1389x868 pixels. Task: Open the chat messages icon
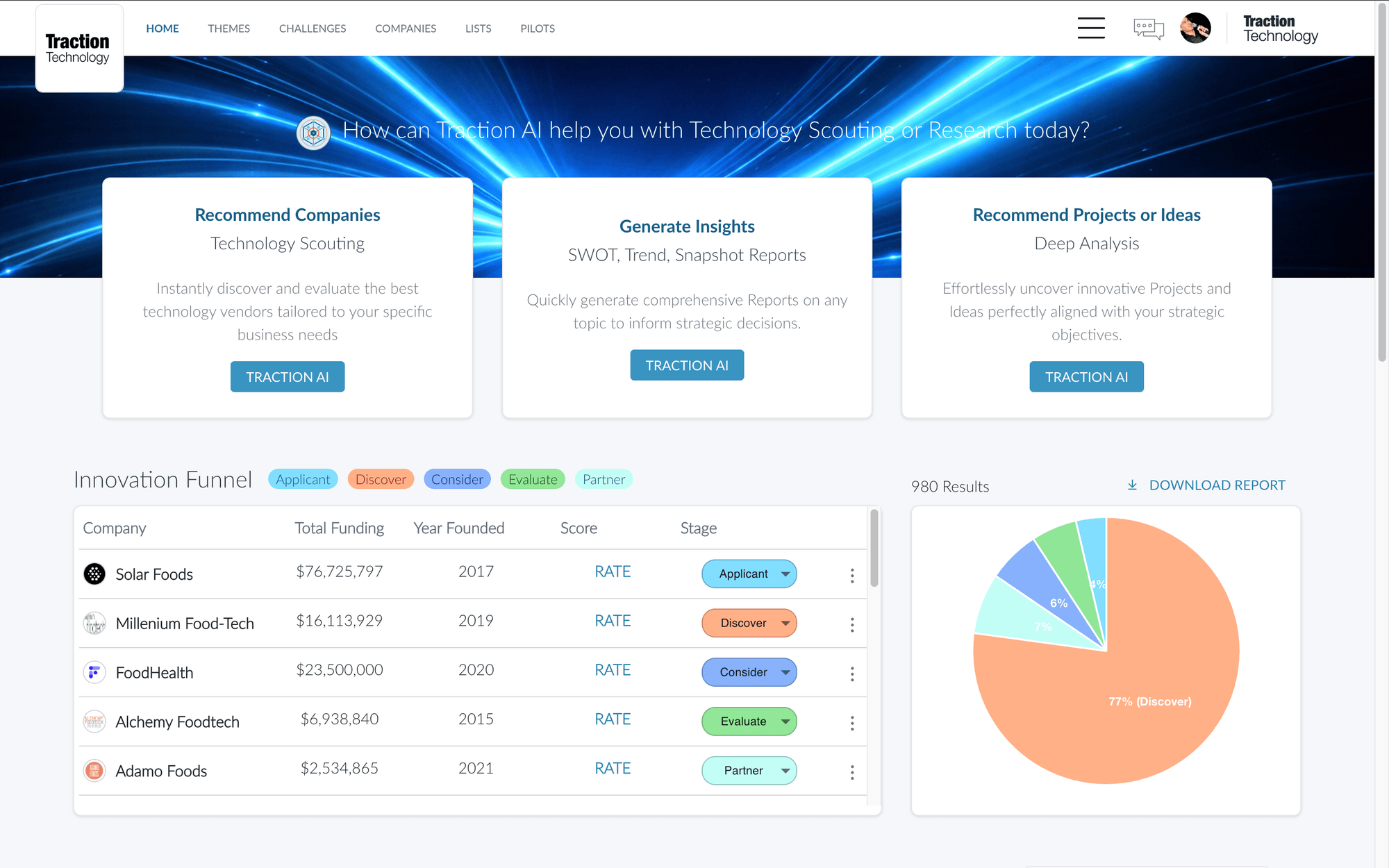1149,28
